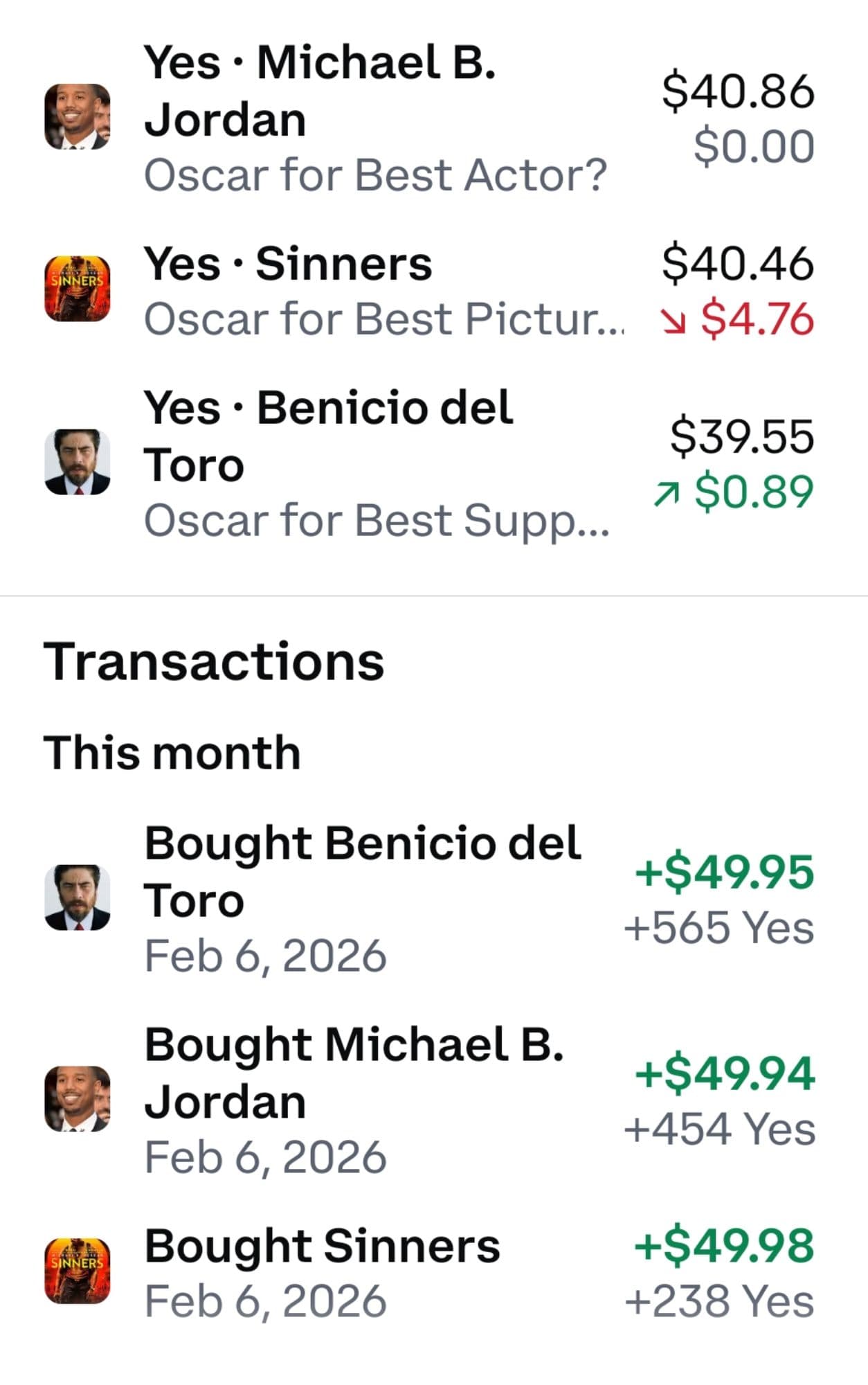
Task: Tap the Transactions section heading
Action: pos(213,662)
